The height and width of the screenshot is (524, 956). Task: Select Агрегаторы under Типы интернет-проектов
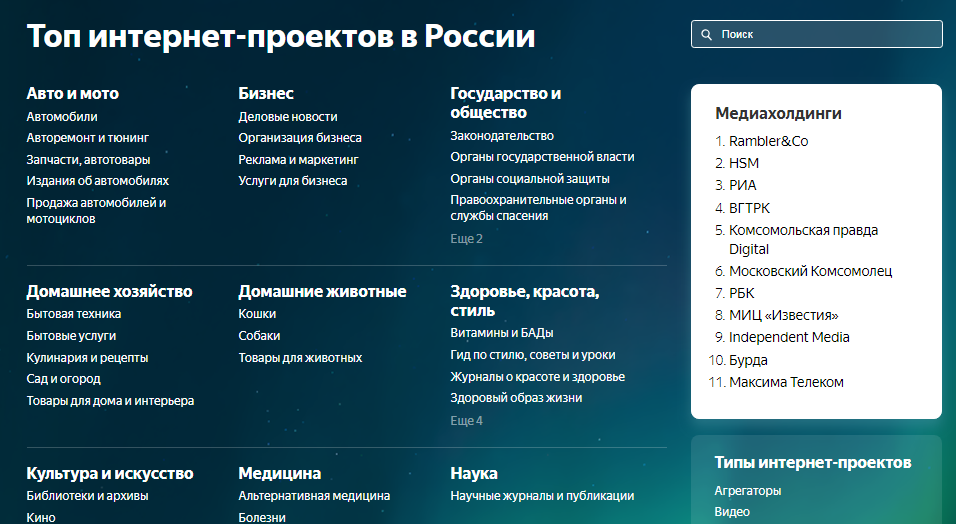pos(748,491)
